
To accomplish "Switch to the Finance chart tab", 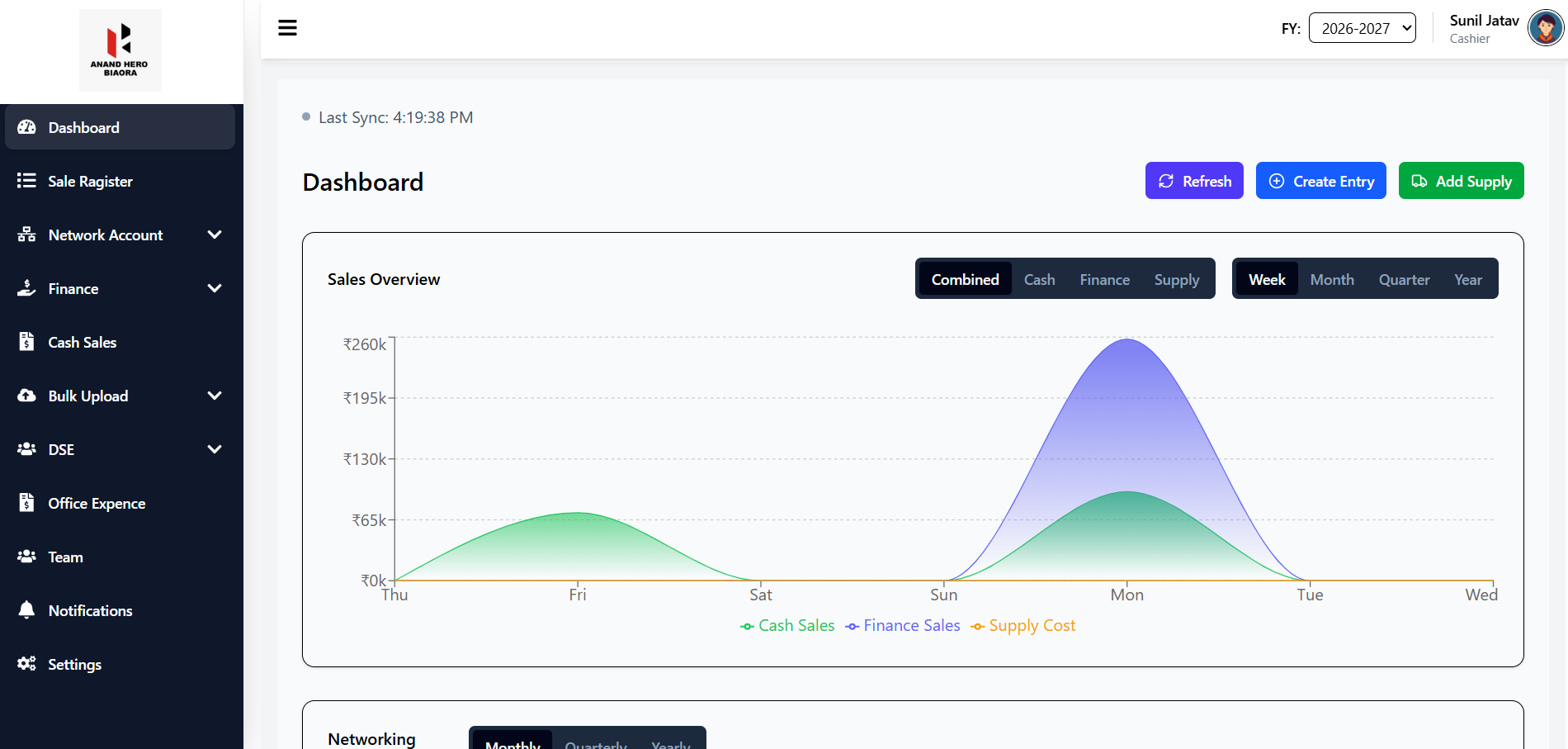I will point(1105,279).
